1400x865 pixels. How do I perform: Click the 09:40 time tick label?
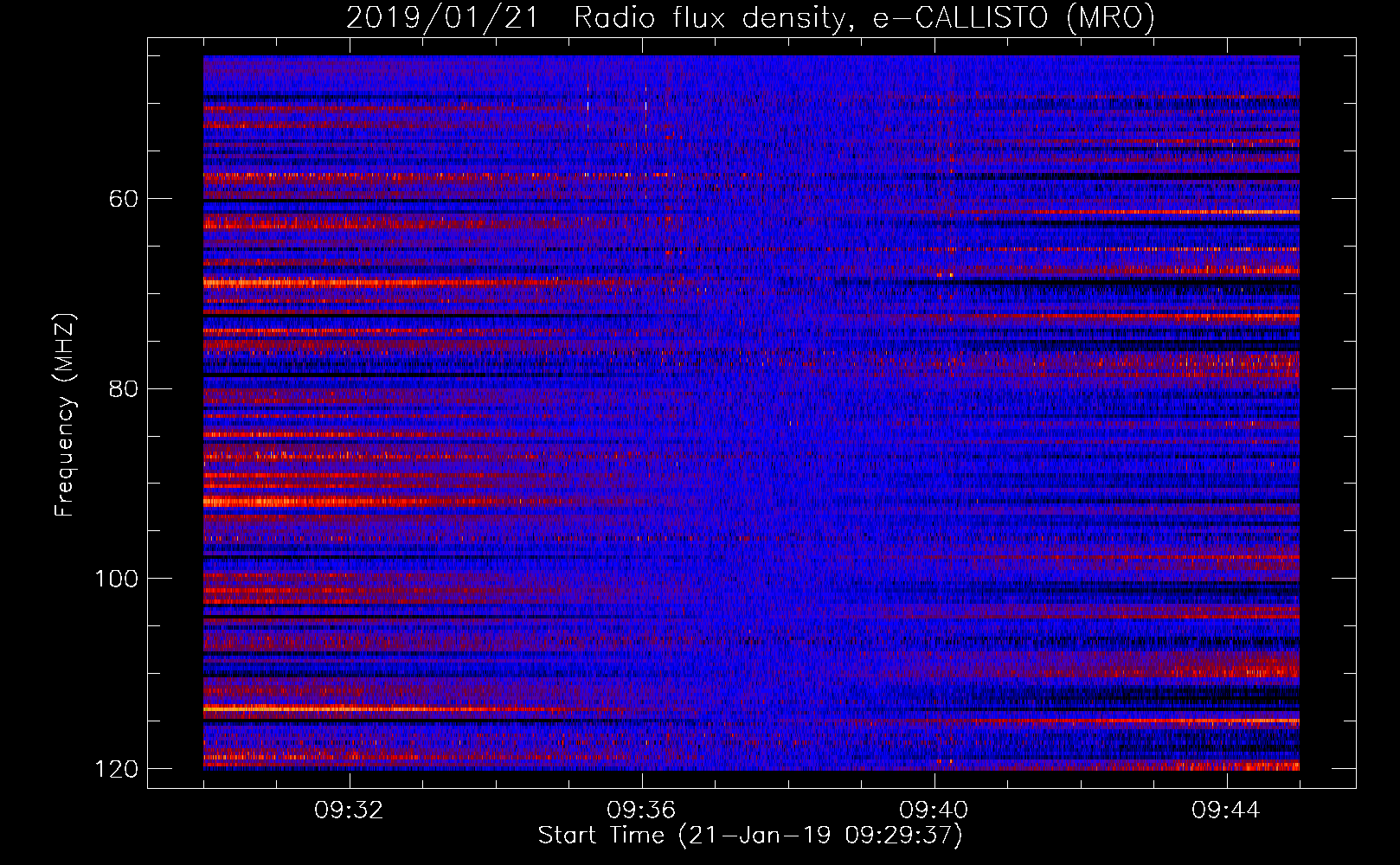click(x=934, y=811)
